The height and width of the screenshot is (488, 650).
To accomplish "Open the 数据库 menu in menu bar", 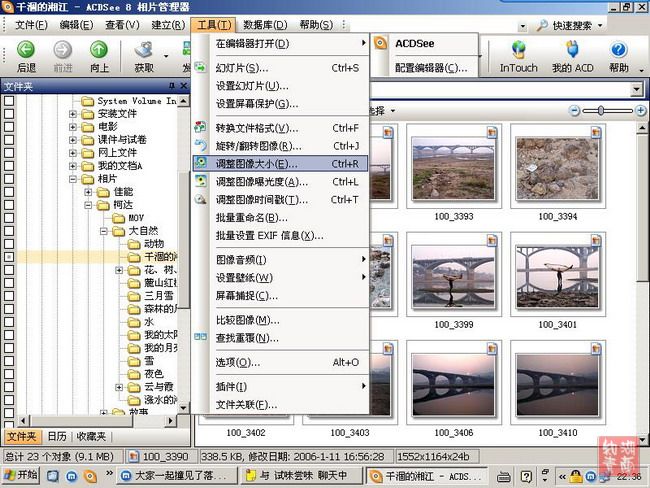I will tap(263, 24).
